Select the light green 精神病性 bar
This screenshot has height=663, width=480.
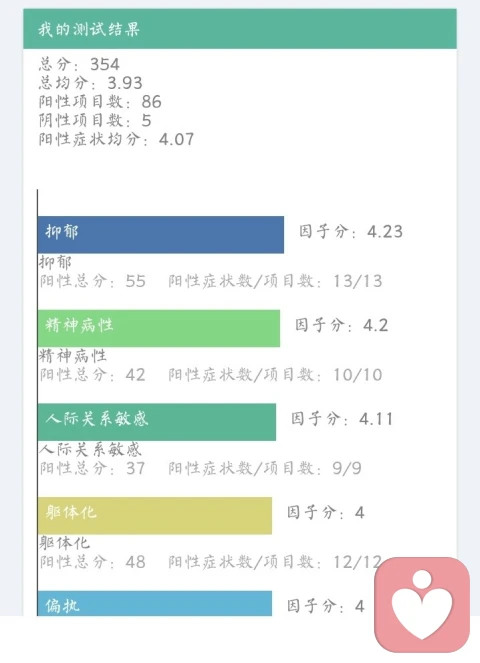pos(159,329)
